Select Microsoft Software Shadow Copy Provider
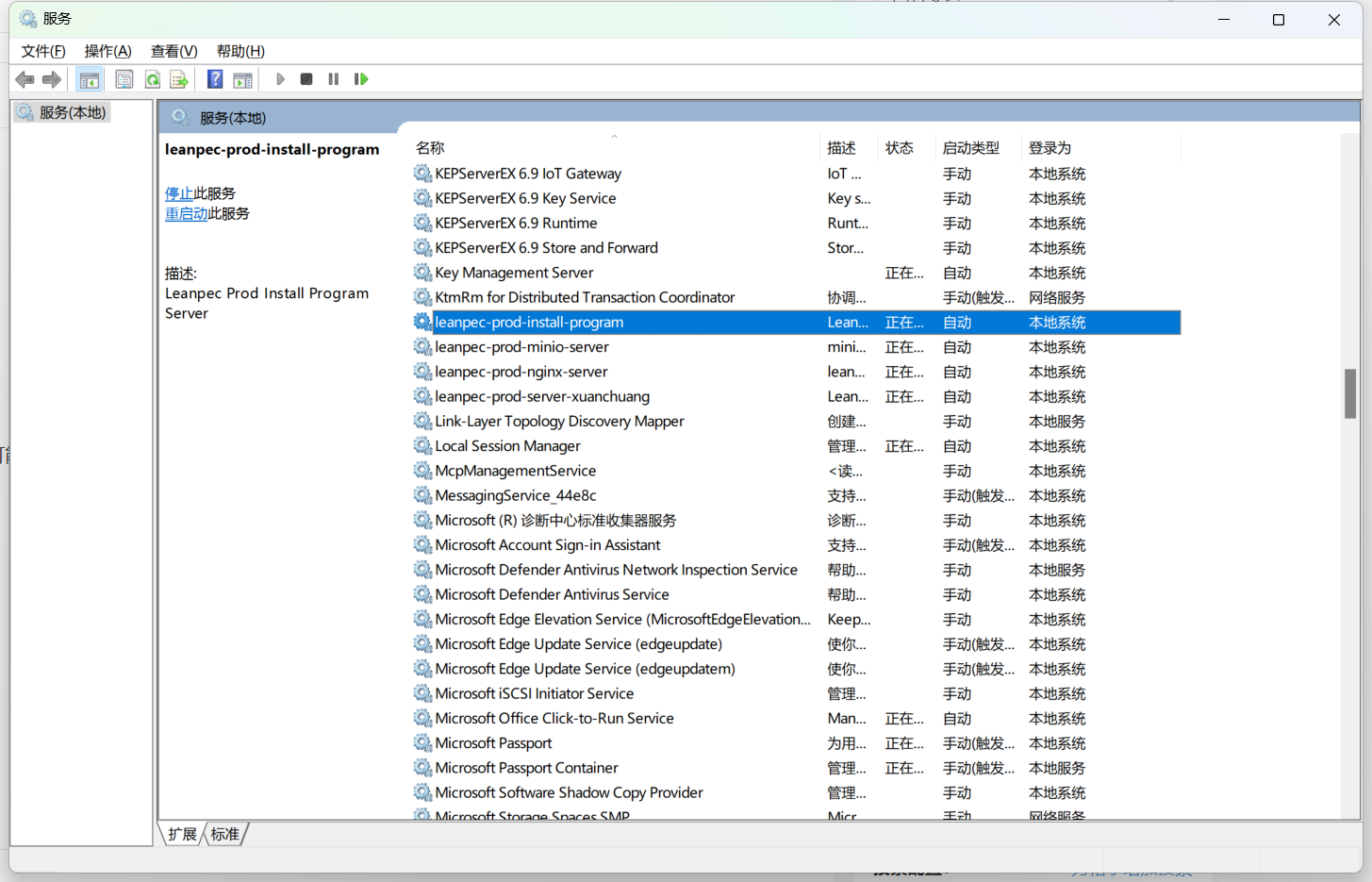 (796, 792)
